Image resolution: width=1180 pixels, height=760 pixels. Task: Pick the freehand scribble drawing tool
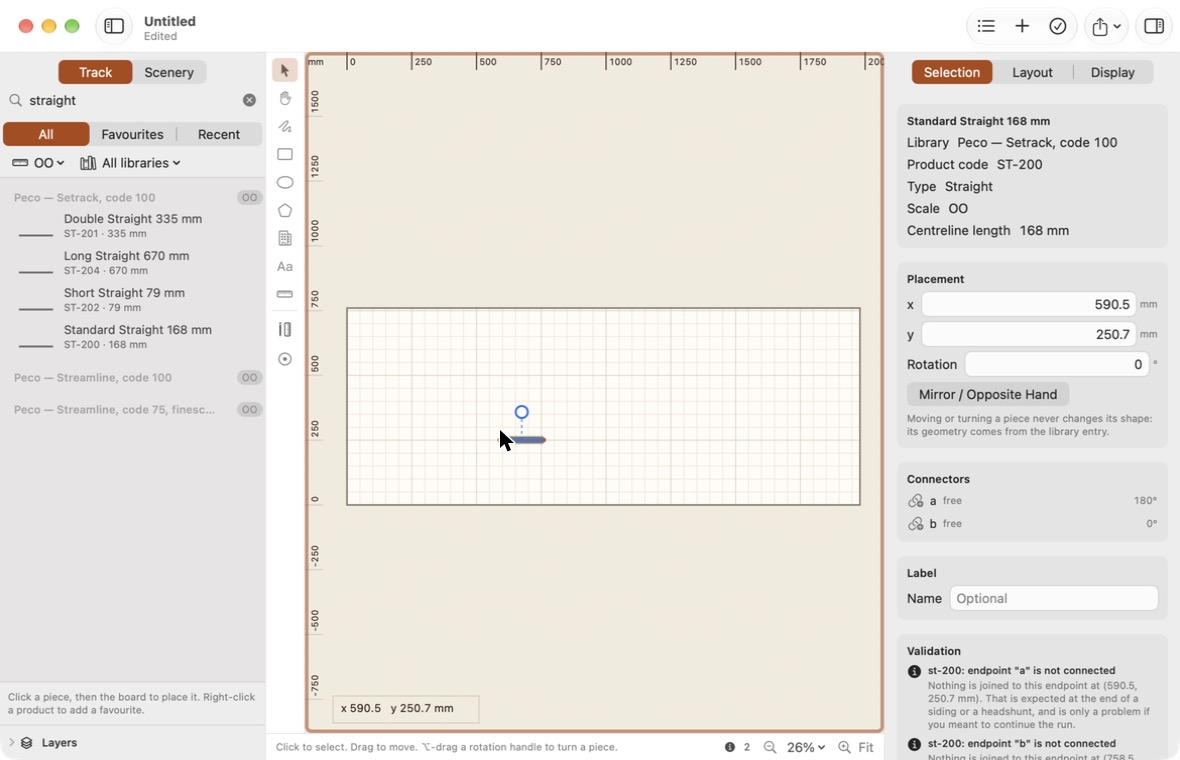click(284, 126)
